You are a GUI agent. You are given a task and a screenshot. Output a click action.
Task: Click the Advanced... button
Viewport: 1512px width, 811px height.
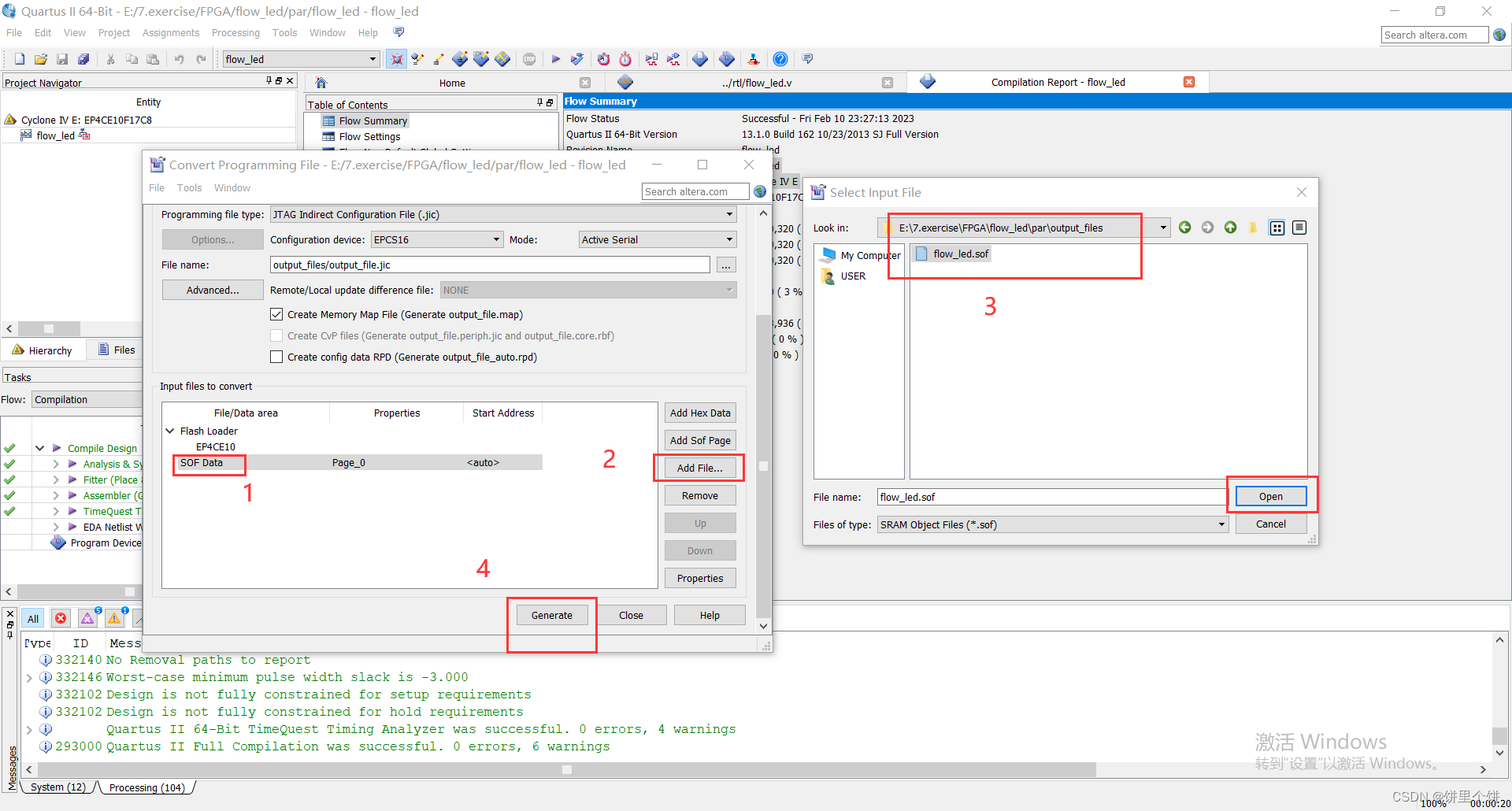[x=213, y=290]
